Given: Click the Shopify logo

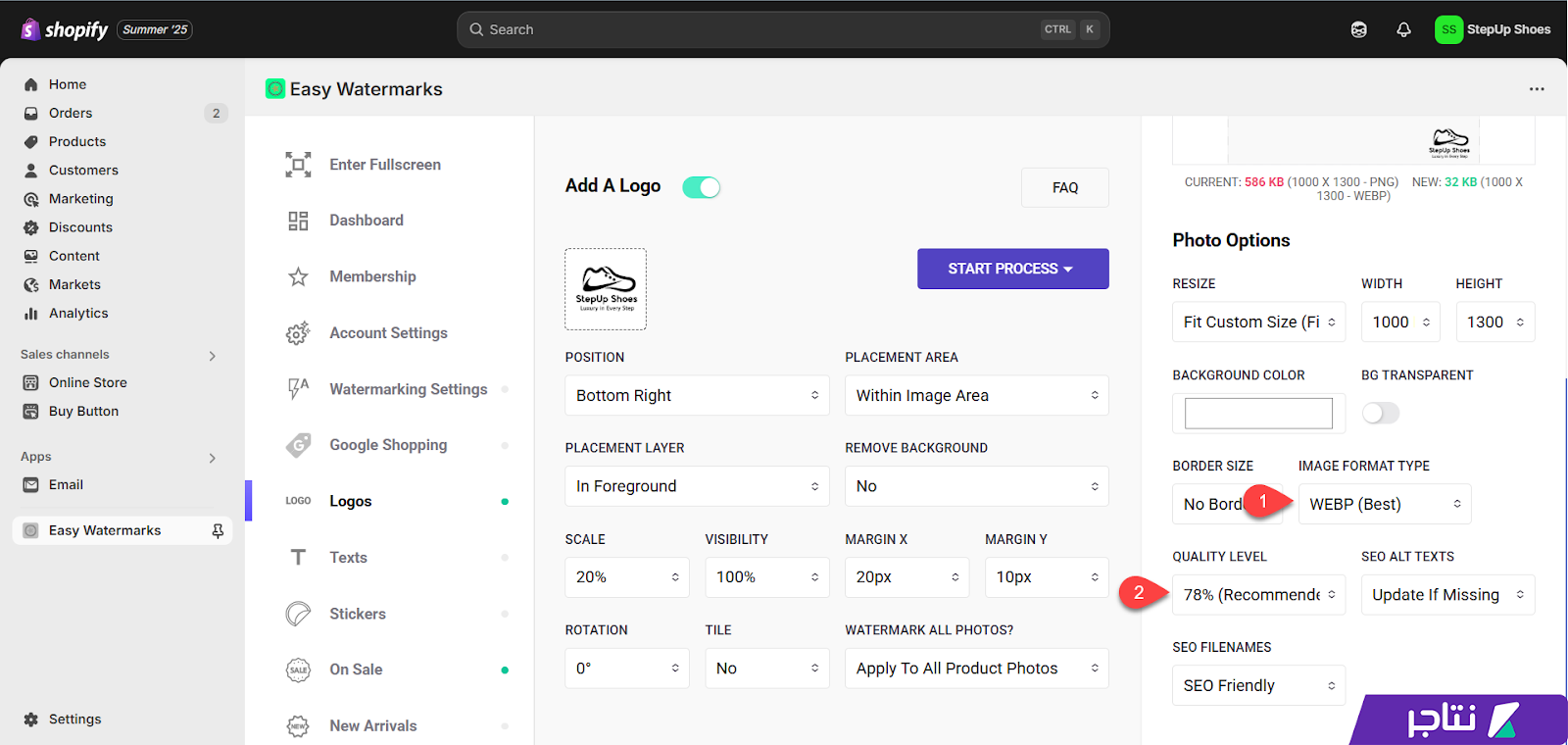Looking at the screenshot, I should point(65,29).
